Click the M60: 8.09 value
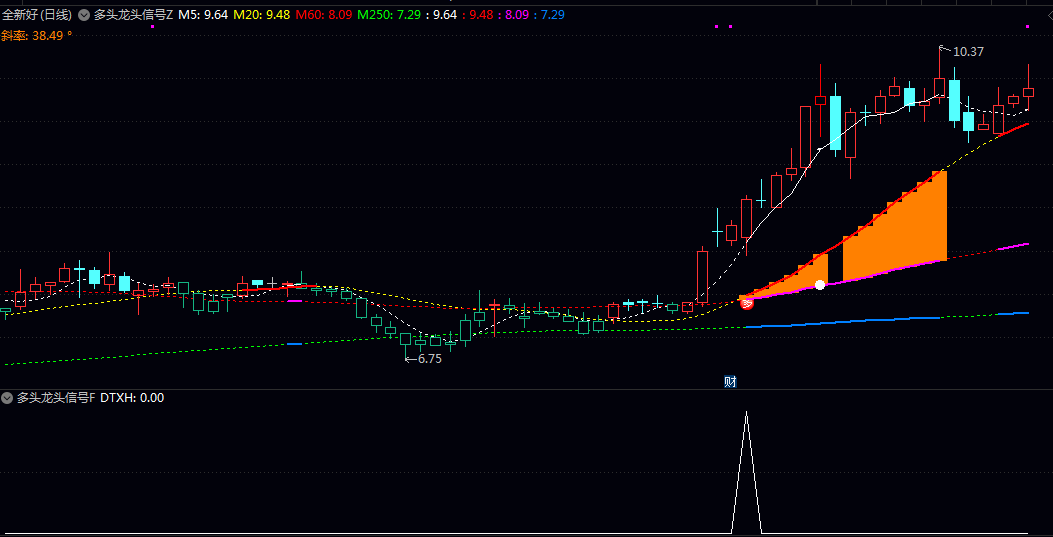The height and width of the screenshot is (537, 1053). (324, 15)
